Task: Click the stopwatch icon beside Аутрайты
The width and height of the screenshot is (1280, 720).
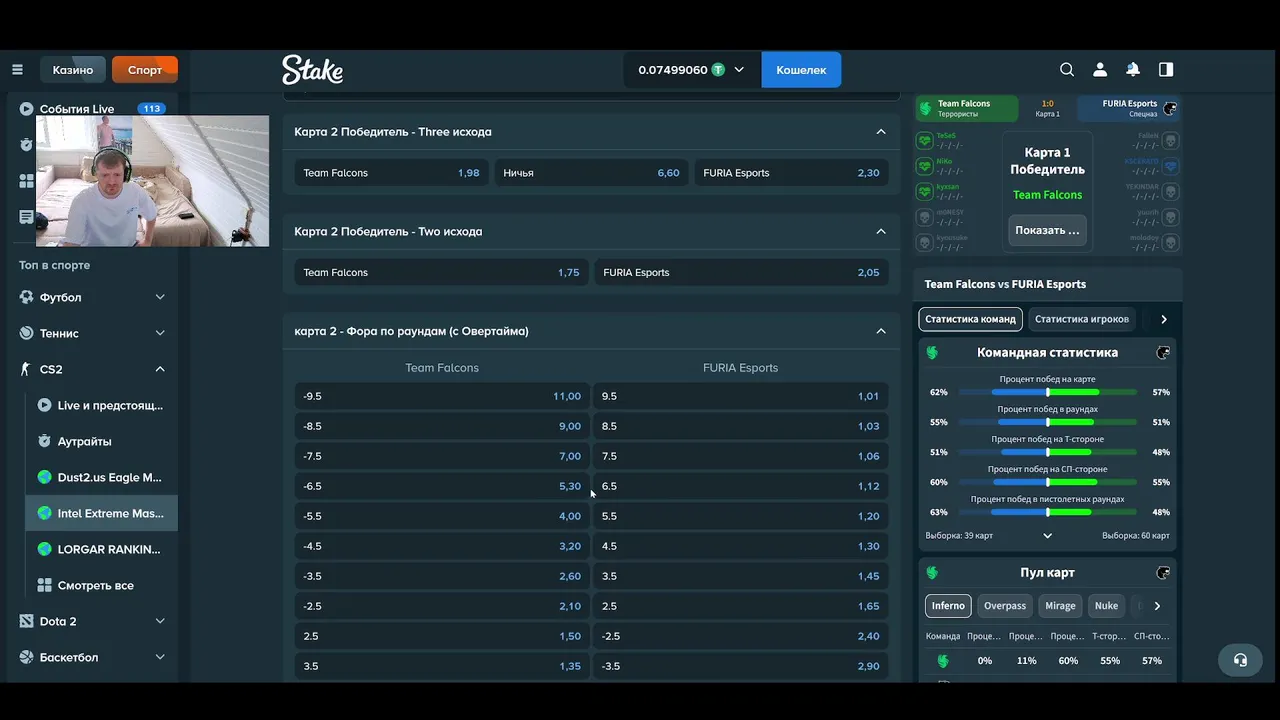Action: click(44, 441)
